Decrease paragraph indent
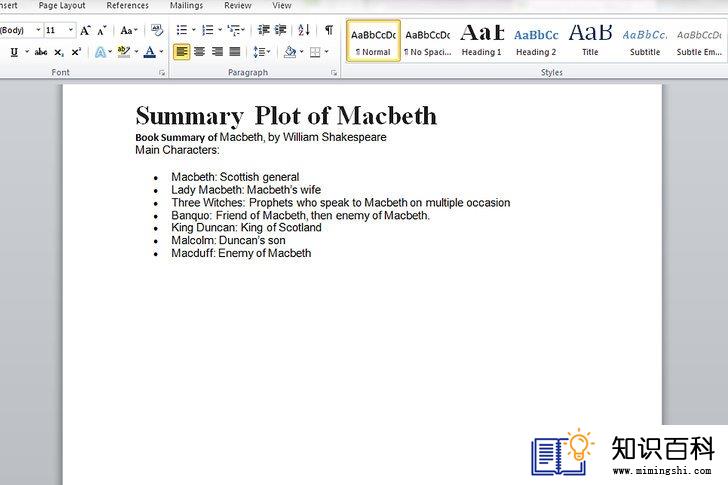The width and height of the screenshot is (728, 485). click(264, 31)
